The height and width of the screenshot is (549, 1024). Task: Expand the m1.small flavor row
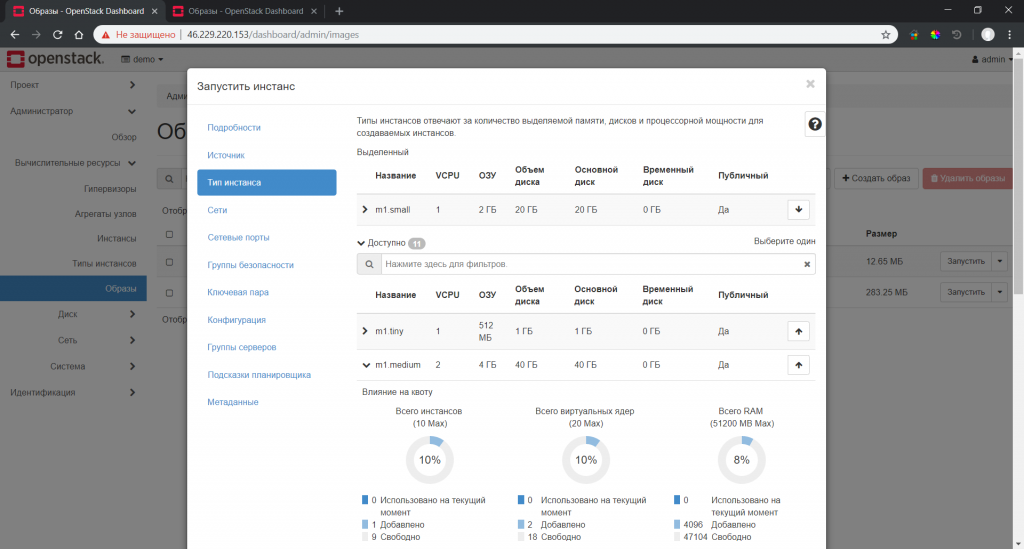[x=364, y=210]
